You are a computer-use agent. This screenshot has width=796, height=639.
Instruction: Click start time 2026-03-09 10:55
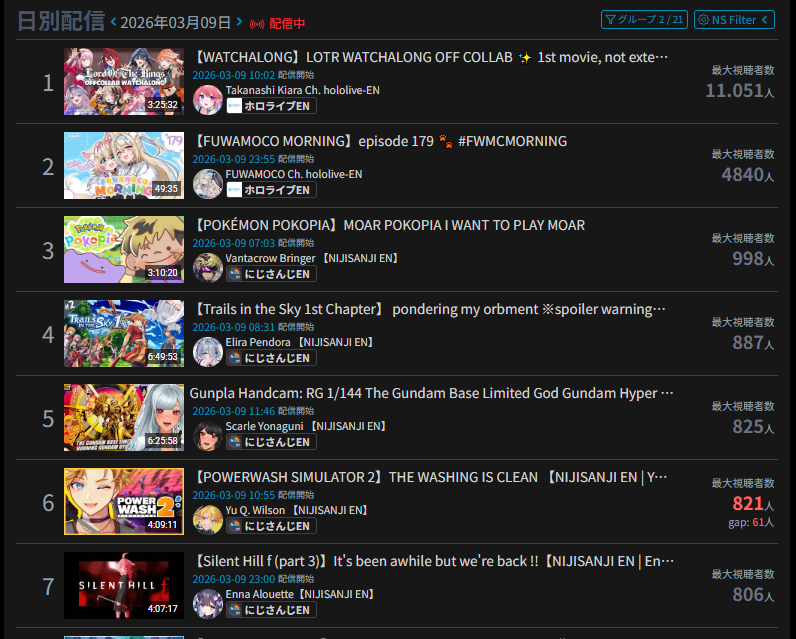point(234,495)
